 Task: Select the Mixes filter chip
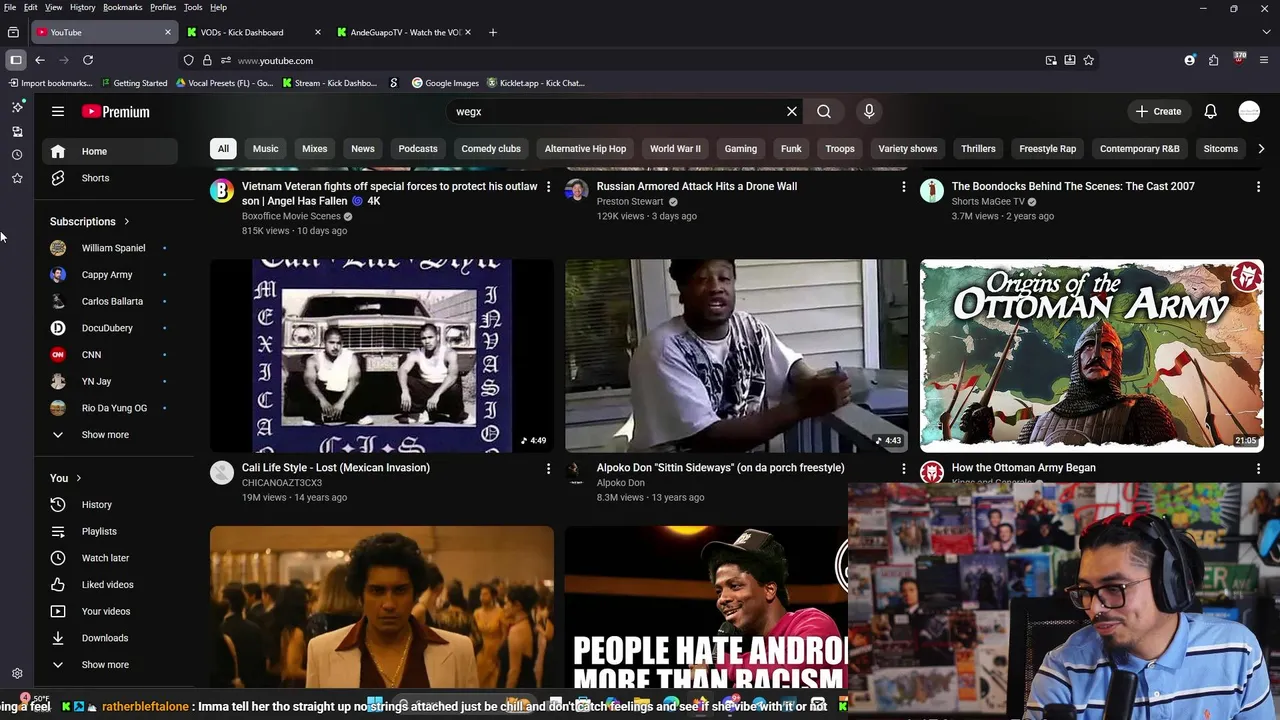point(315,149)
